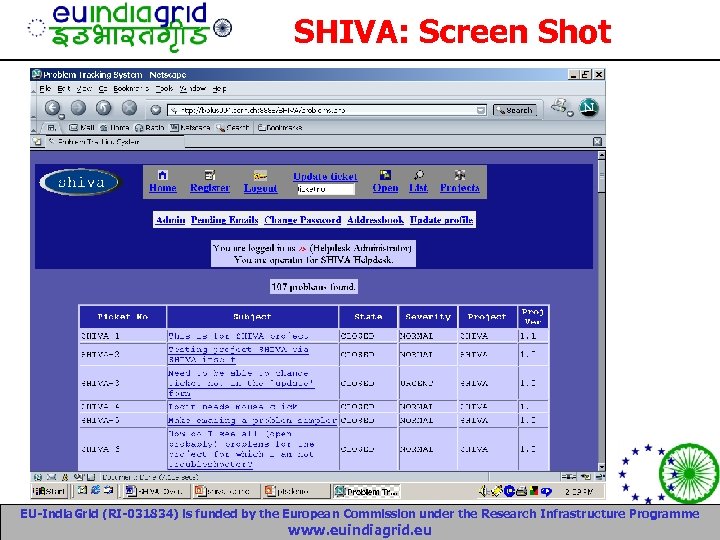Viewport: 720px width, 540px height.
Task: Open the View menu
Action: [x=84, y=89]
